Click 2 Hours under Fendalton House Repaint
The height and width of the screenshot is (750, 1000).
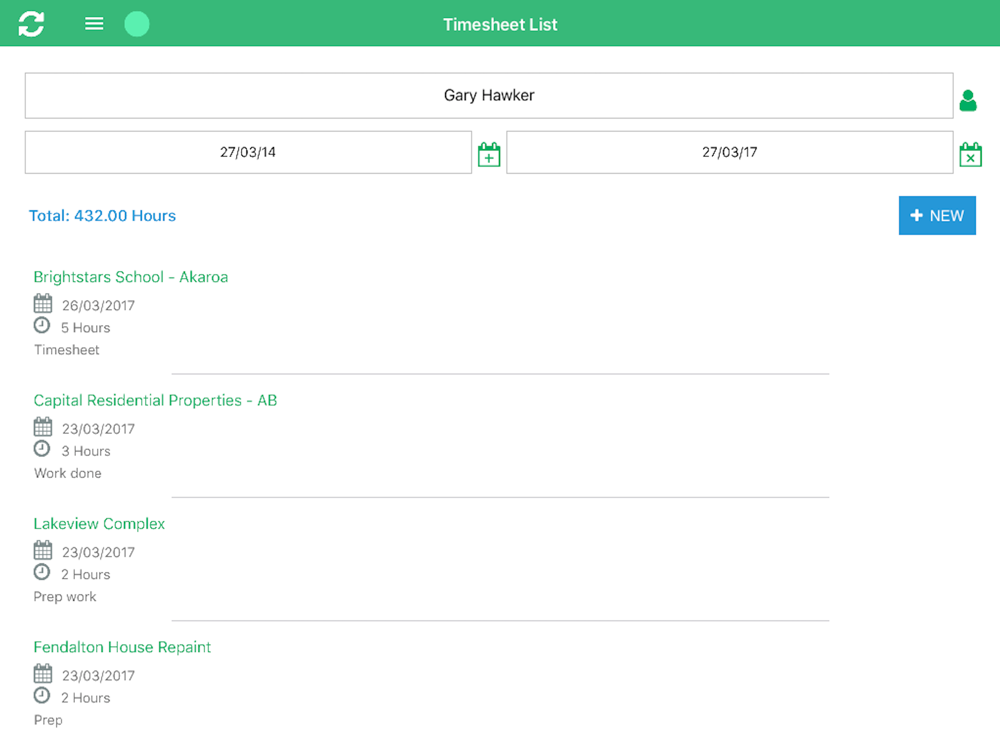[85, 698]
